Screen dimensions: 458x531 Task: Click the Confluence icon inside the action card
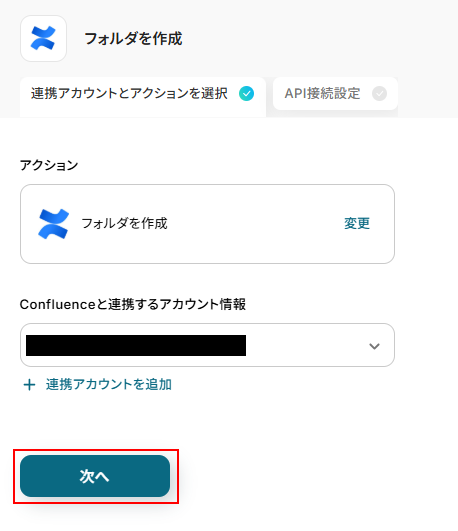pyautogui.click(x=54, y=224)
